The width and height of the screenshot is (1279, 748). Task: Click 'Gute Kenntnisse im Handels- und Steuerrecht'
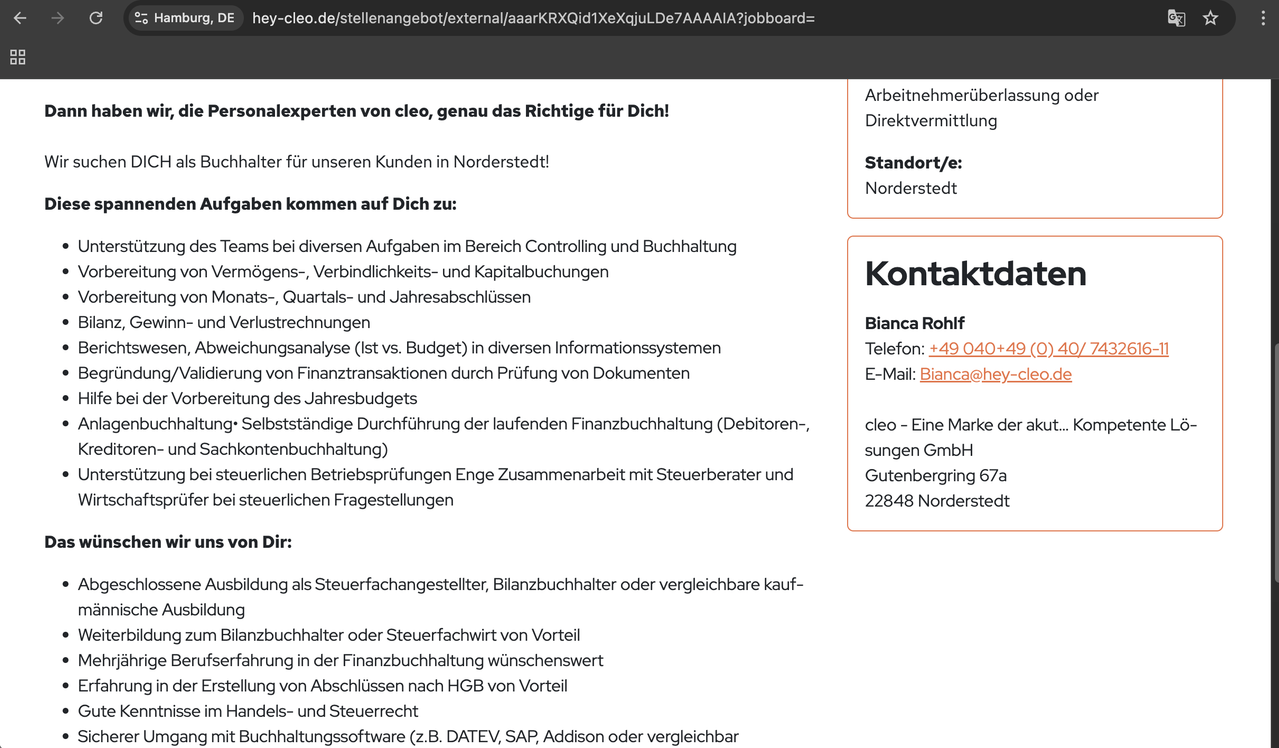[x=248, y=711]
